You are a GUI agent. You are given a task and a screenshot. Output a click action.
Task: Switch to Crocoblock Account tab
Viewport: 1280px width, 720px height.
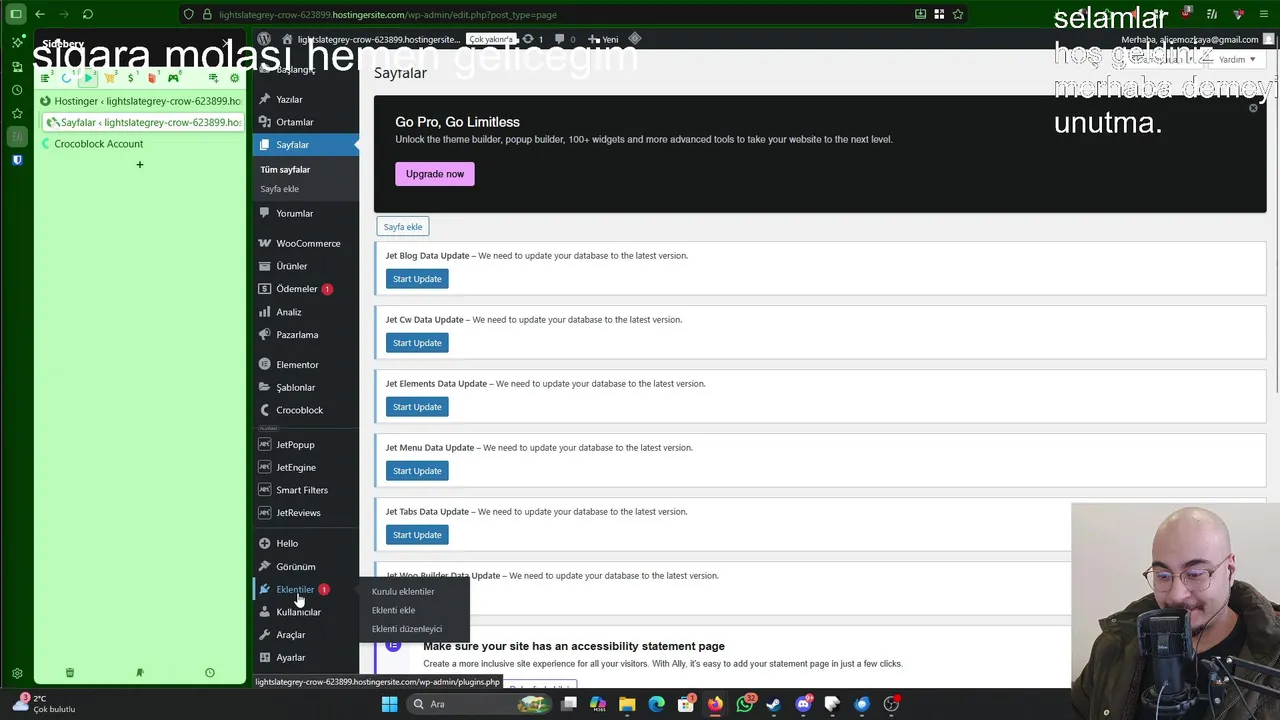(141, 143)
